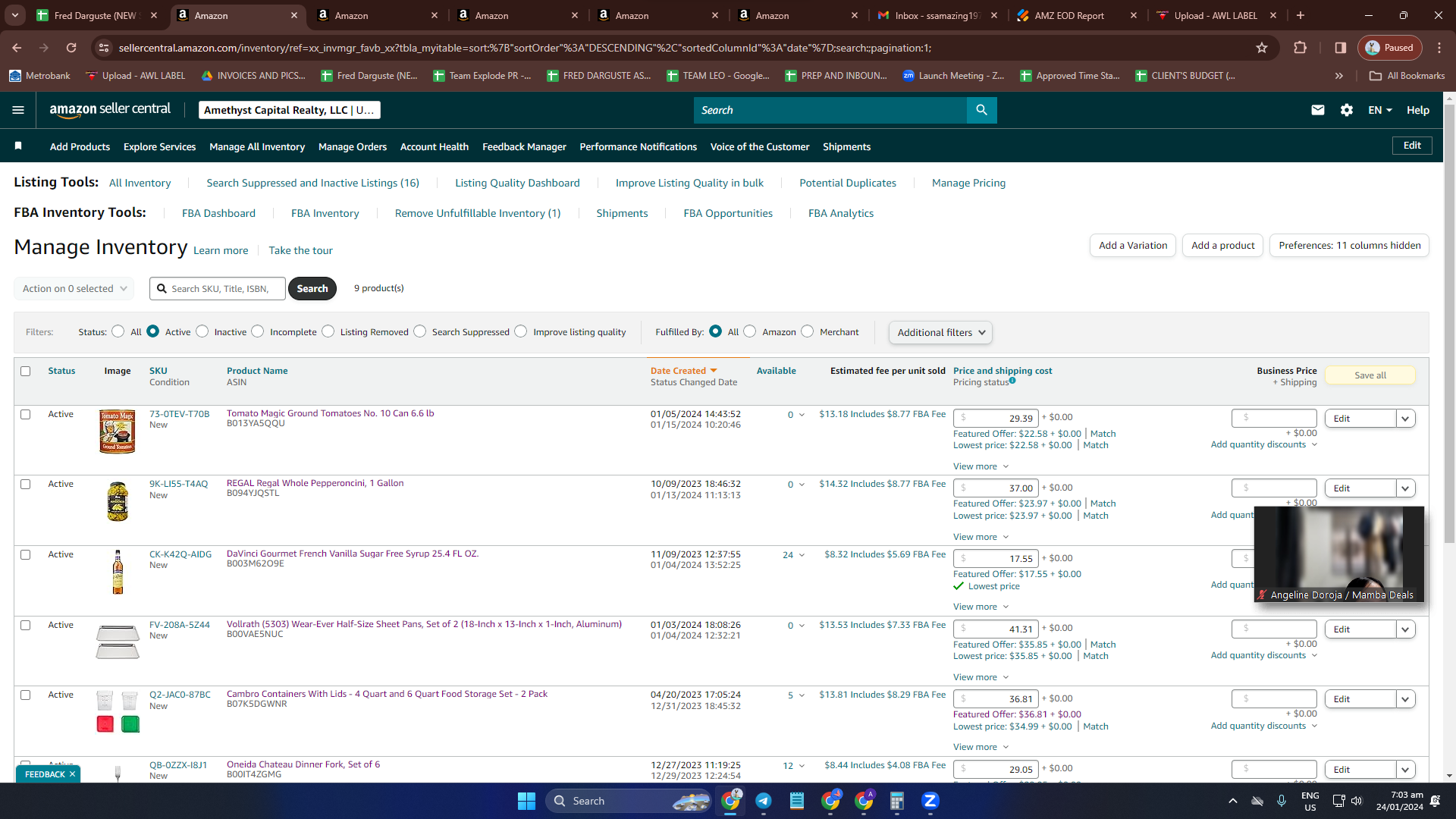This screenshot has width=1456, height=819.
Task: Open the Edit dropdown arrow for Tomato Magic
Action: point(1406,419)
